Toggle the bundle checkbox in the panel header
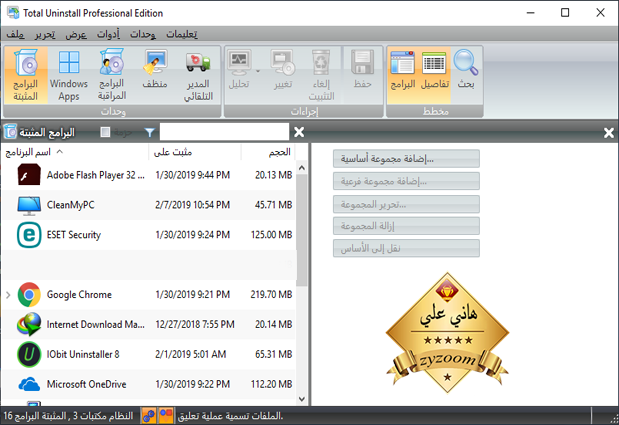Viewport: 619px width, 425px height. 105,132
